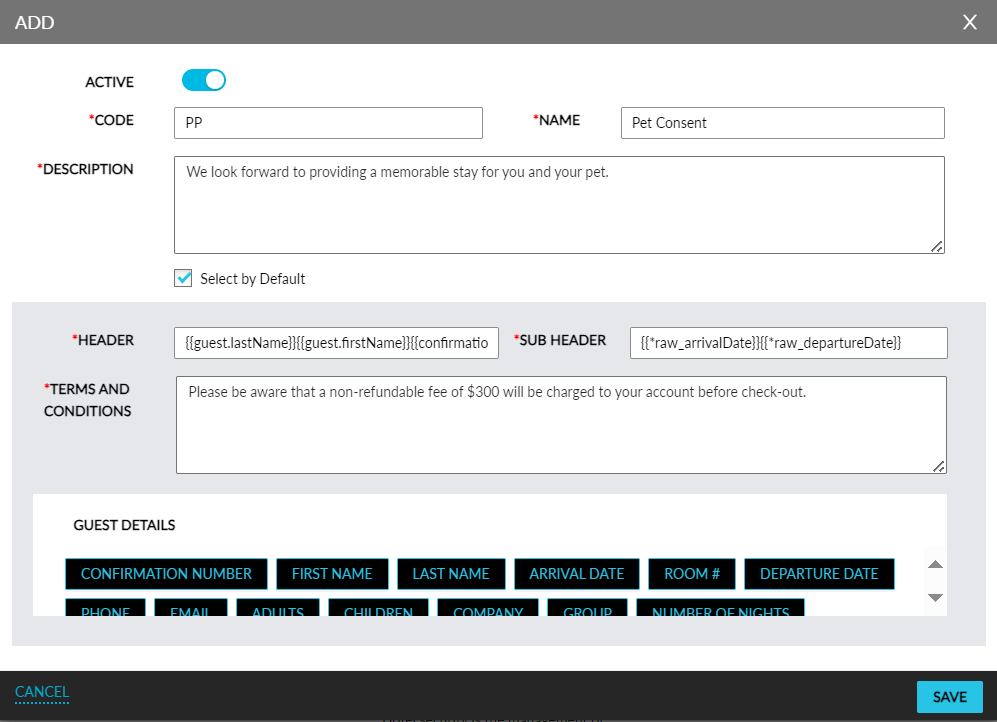Insert the PHONE guest detail tag
Image resolution: width=997 pixels, height=722 pixels.
(x=105, y=610)
